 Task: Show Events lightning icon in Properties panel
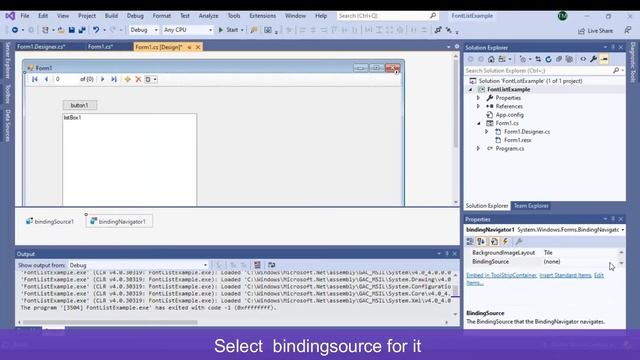tap(505, 242)
